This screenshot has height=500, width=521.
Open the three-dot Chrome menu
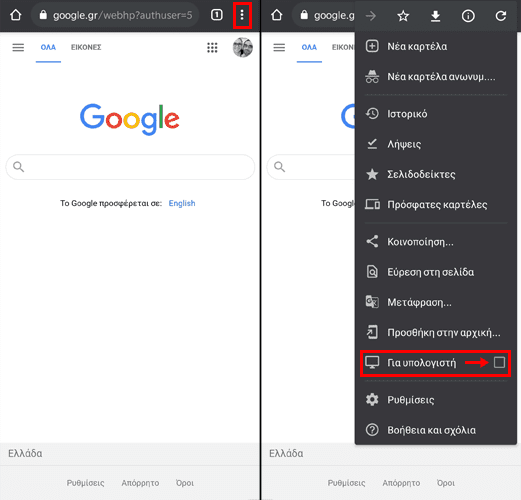(242, 15)
